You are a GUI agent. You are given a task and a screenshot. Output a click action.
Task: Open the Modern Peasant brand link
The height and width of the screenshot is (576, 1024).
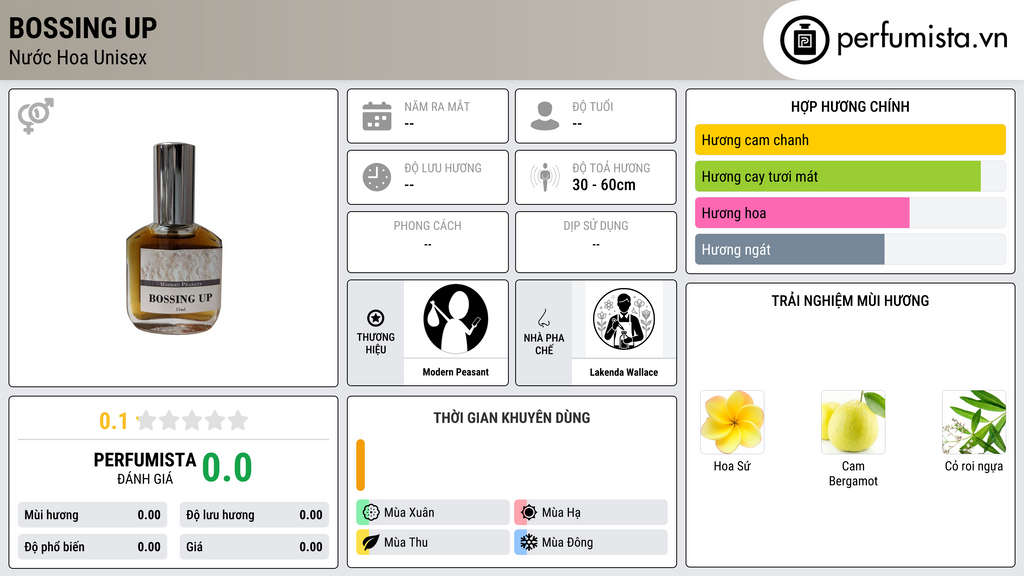coord(455,372)
